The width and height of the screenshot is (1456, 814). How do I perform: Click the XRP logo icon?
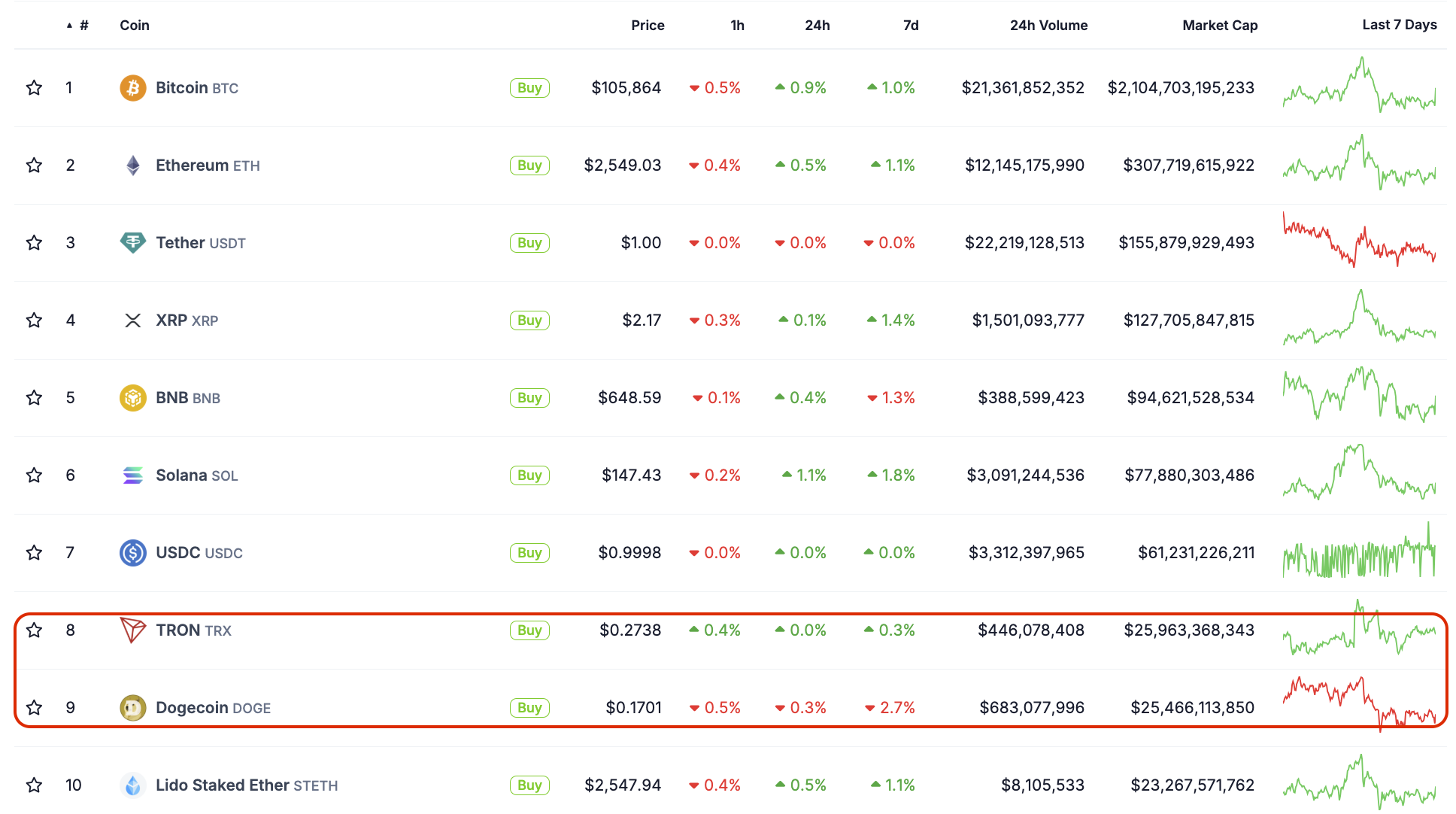coord(133,320)
